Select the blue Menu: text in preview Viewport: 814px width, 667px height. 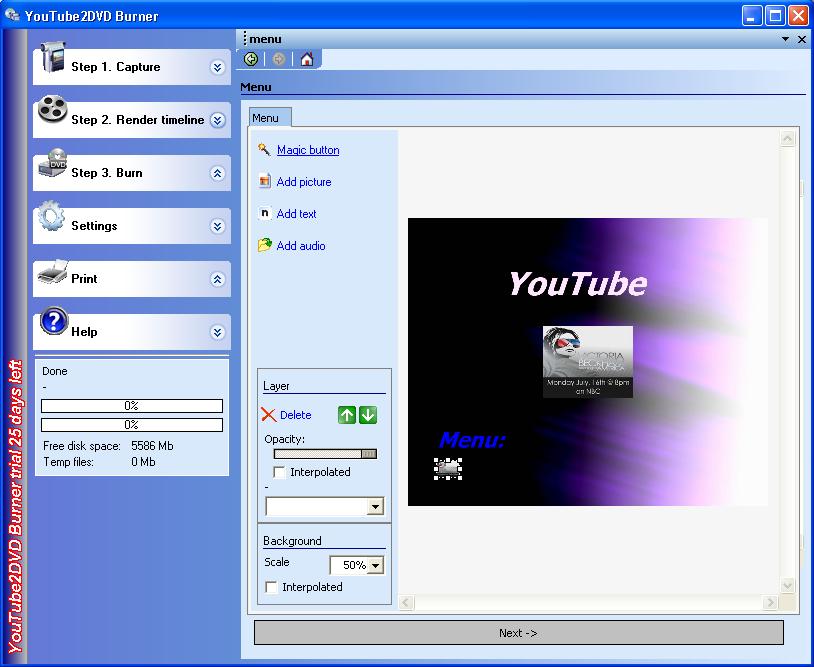[x=472, y=440]
